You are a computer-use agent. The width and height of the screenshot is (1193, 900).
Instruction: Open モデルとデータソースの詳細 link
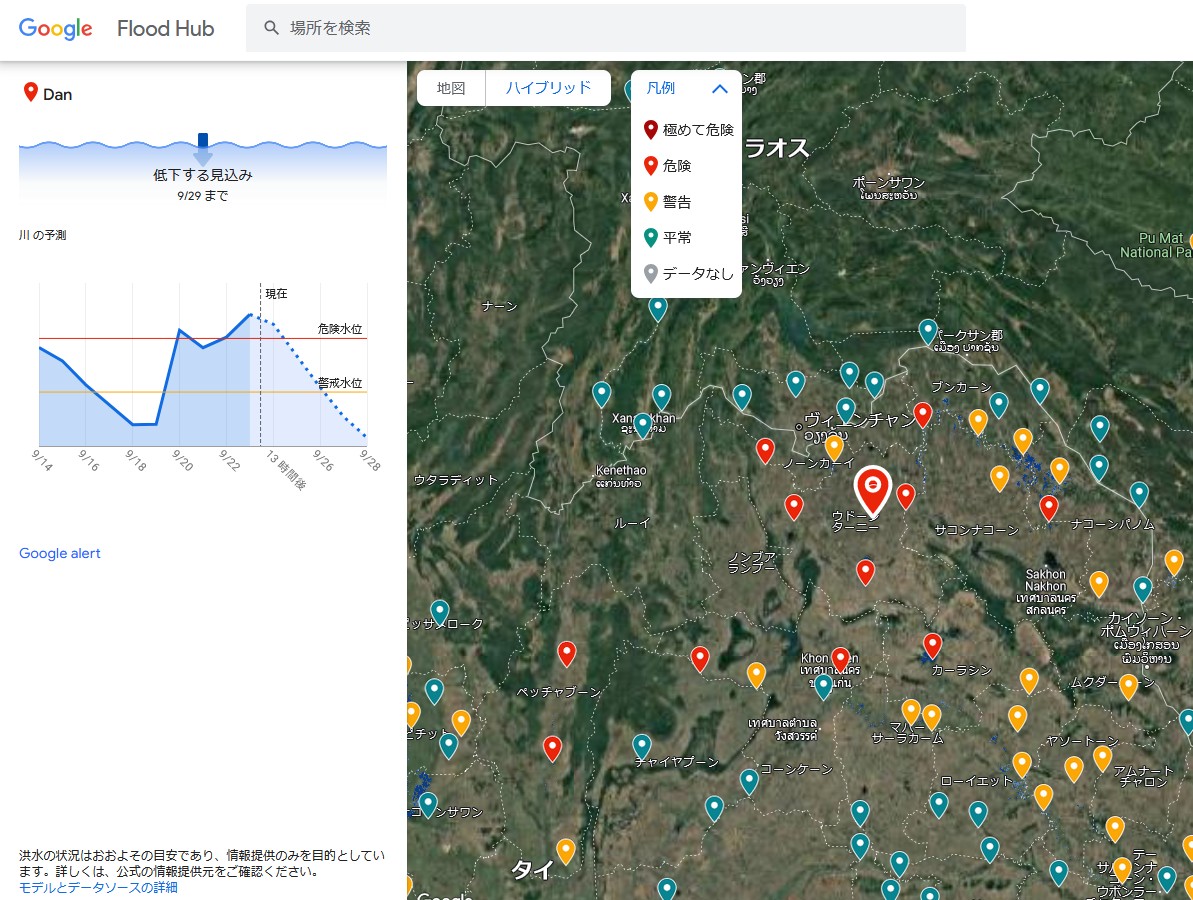[x=98, y=887]
